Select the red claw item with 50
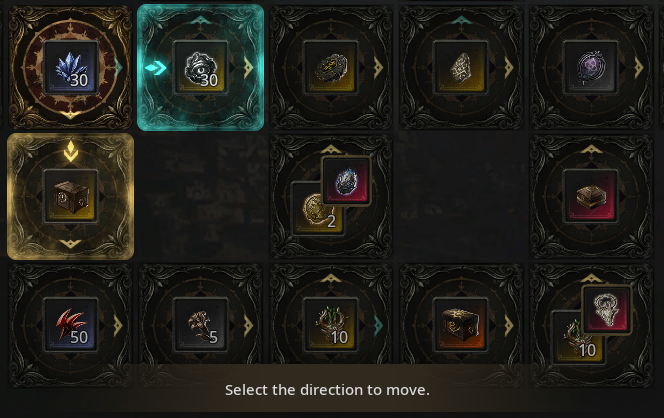This screenshot has height=418, width=664. click(71, 325)
